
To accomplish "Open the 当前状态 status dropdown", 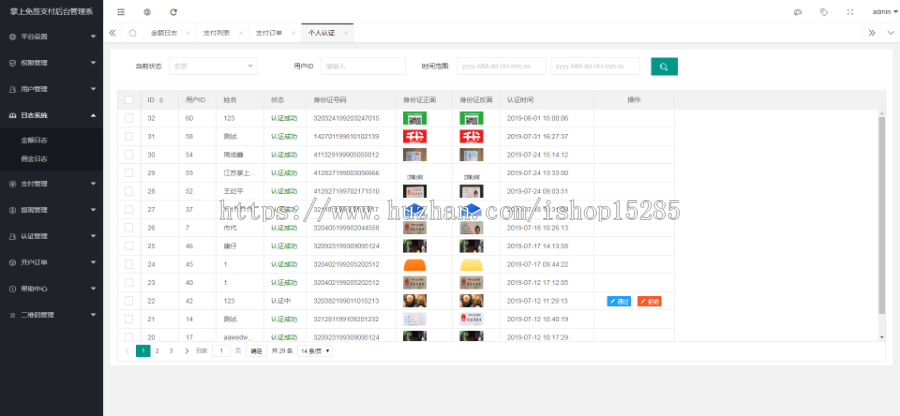I will [213, 66].
